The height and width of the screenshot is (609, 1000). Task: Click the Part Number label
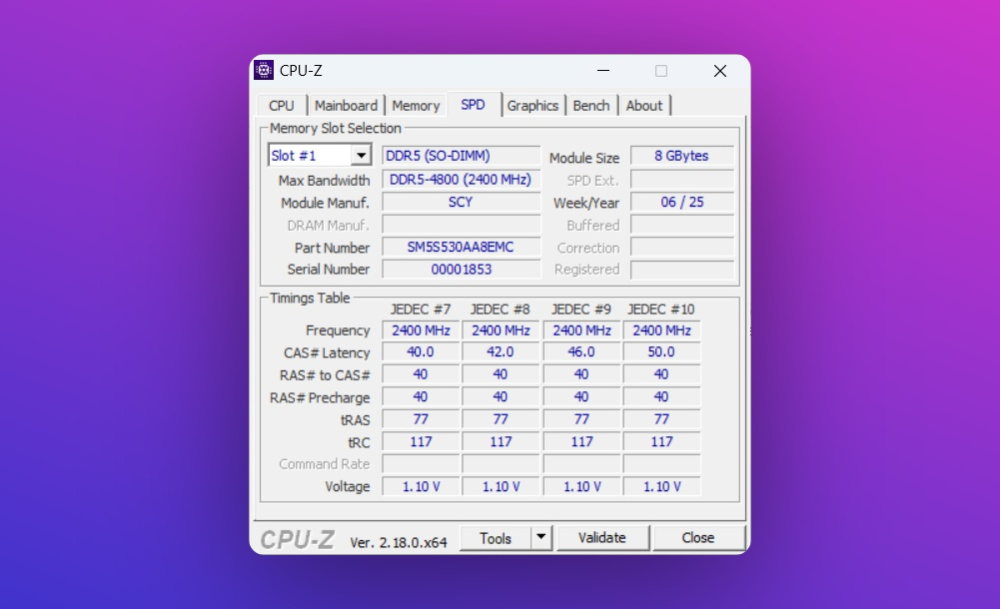point(332,248)
